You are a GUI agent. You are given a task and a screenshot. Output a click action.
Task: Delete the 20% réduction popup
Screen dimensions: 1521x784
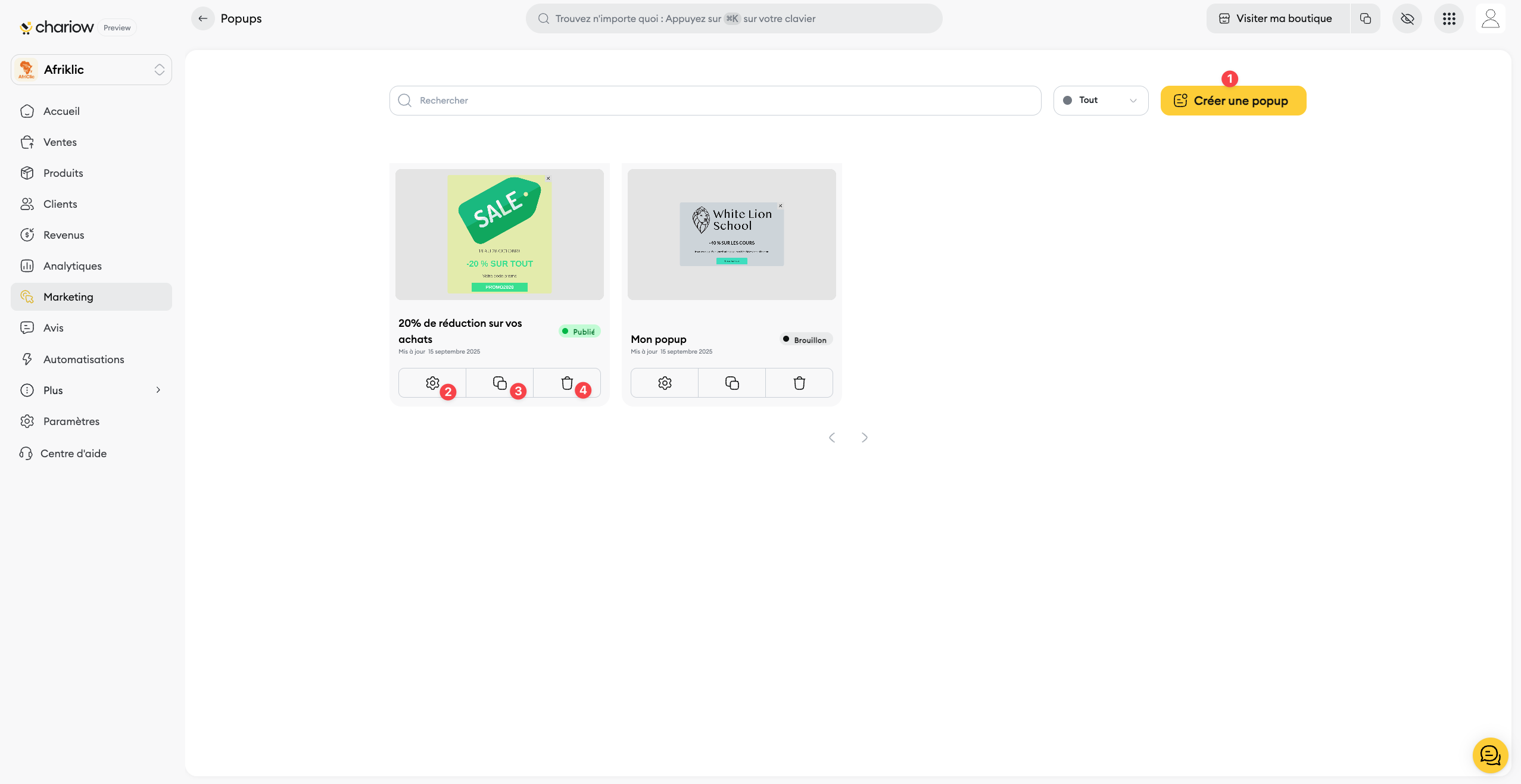point(567,383)
